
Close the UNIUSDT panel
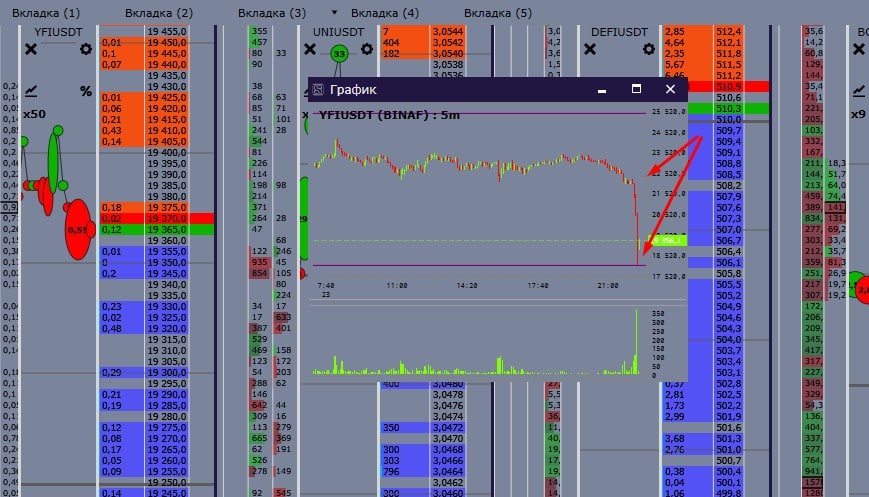click(310, 49)
